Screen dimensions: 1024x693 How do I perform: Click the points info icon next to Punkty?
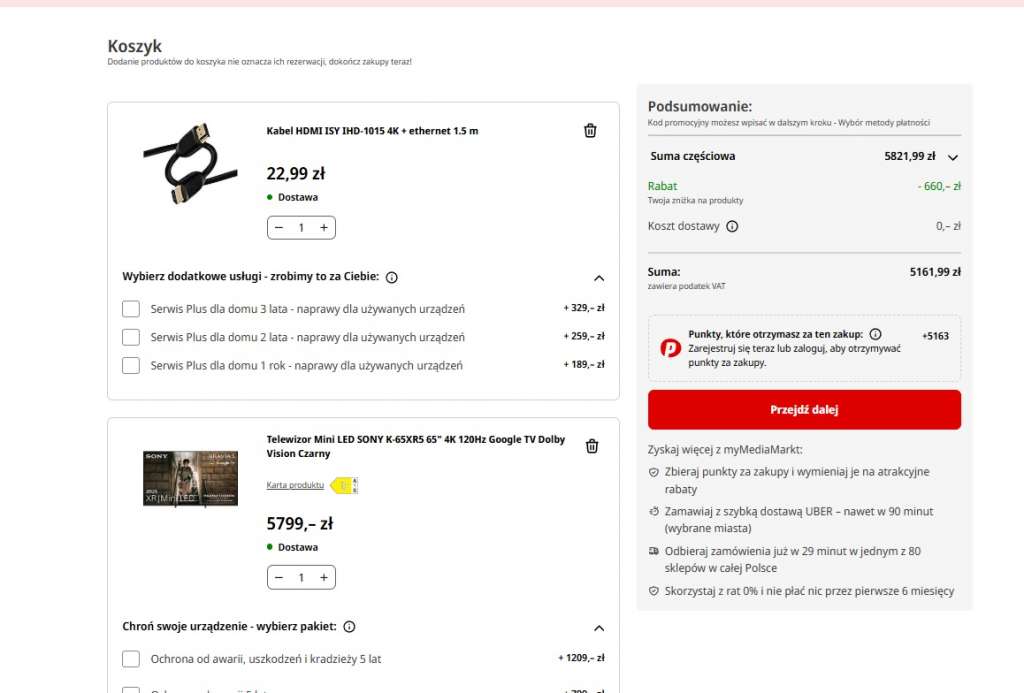tap(875, 336)
